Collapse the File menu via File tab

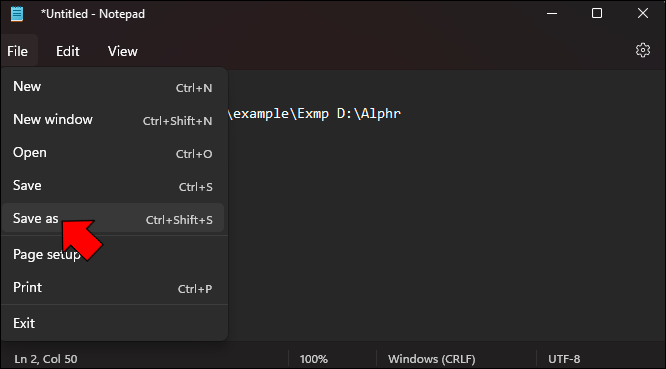tap(18, 51)
